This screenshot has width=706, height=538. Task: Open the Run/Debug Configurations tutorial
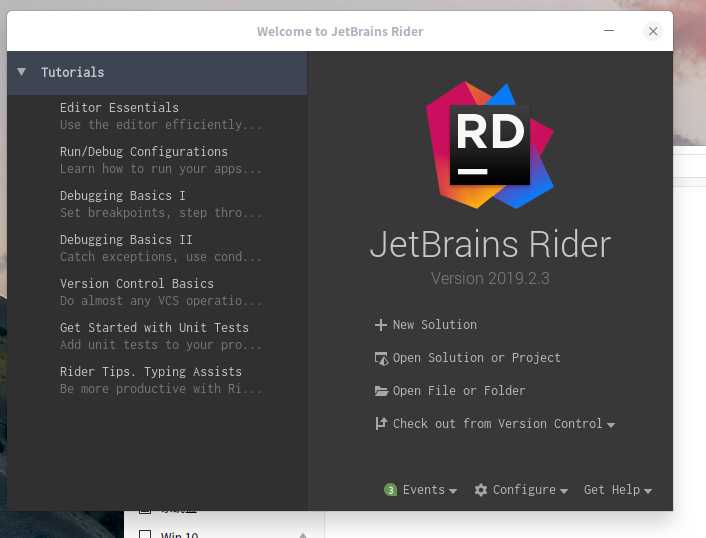click(144, 152)
